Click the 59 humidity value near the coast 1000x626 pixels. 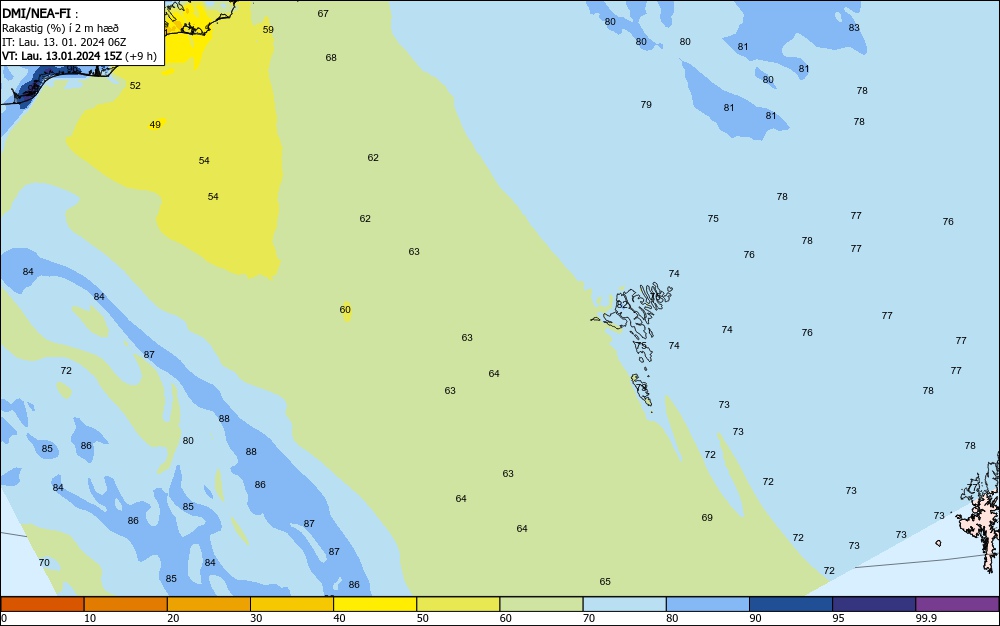[268, 29]
